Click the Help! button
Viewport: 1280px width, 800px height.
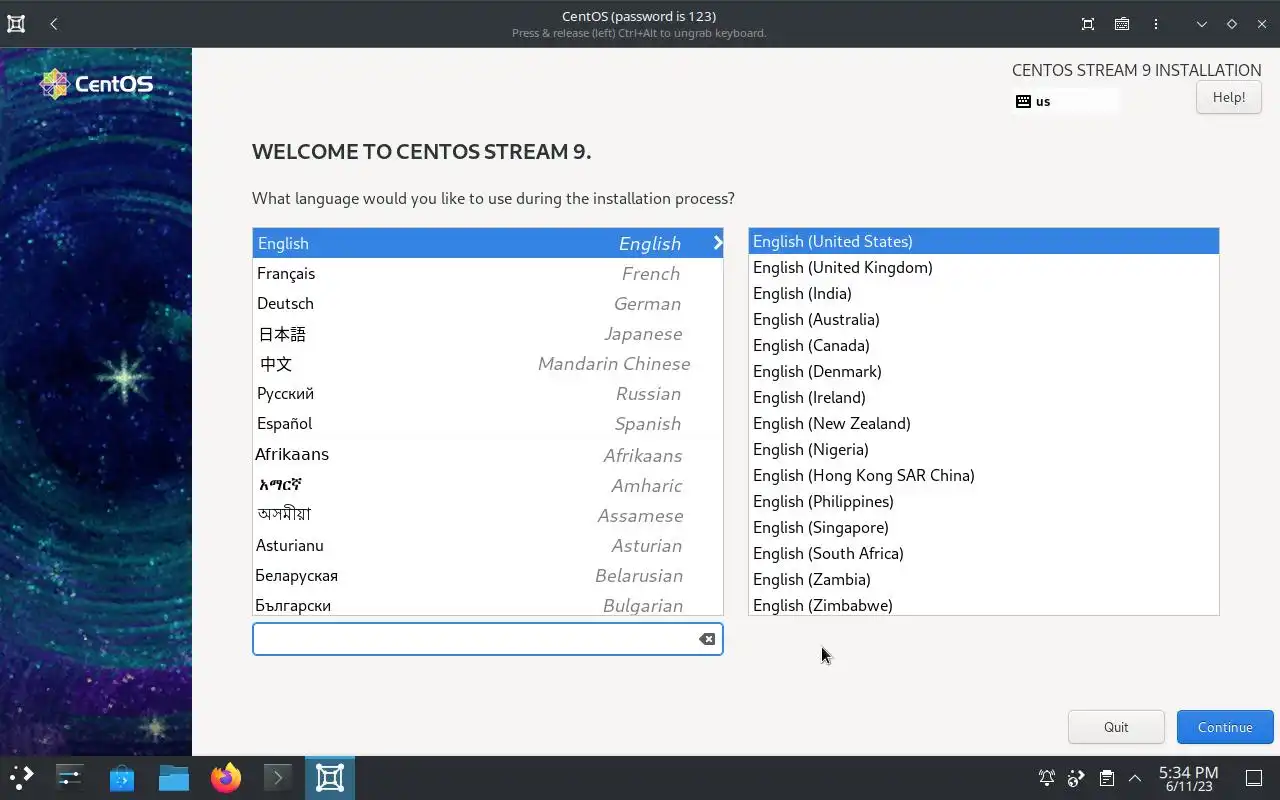(x=1229, y=97)
